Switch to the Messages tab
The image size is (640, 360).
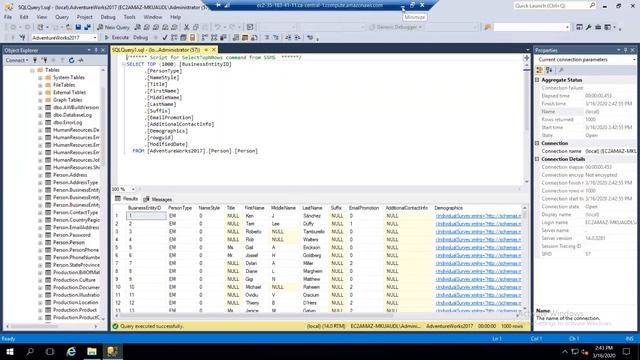click(x=158, y=199)
